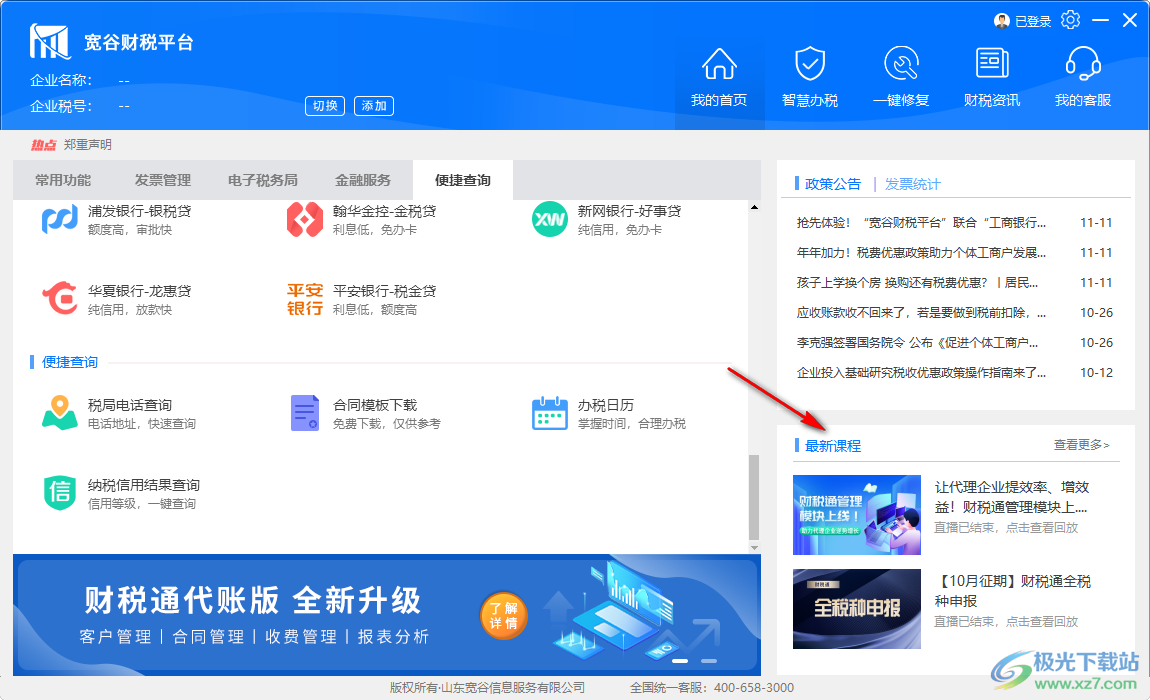Switch to 金融服务 tab
The width and height of the screenshot is (1150, 700).
click(x=363, y=181)
